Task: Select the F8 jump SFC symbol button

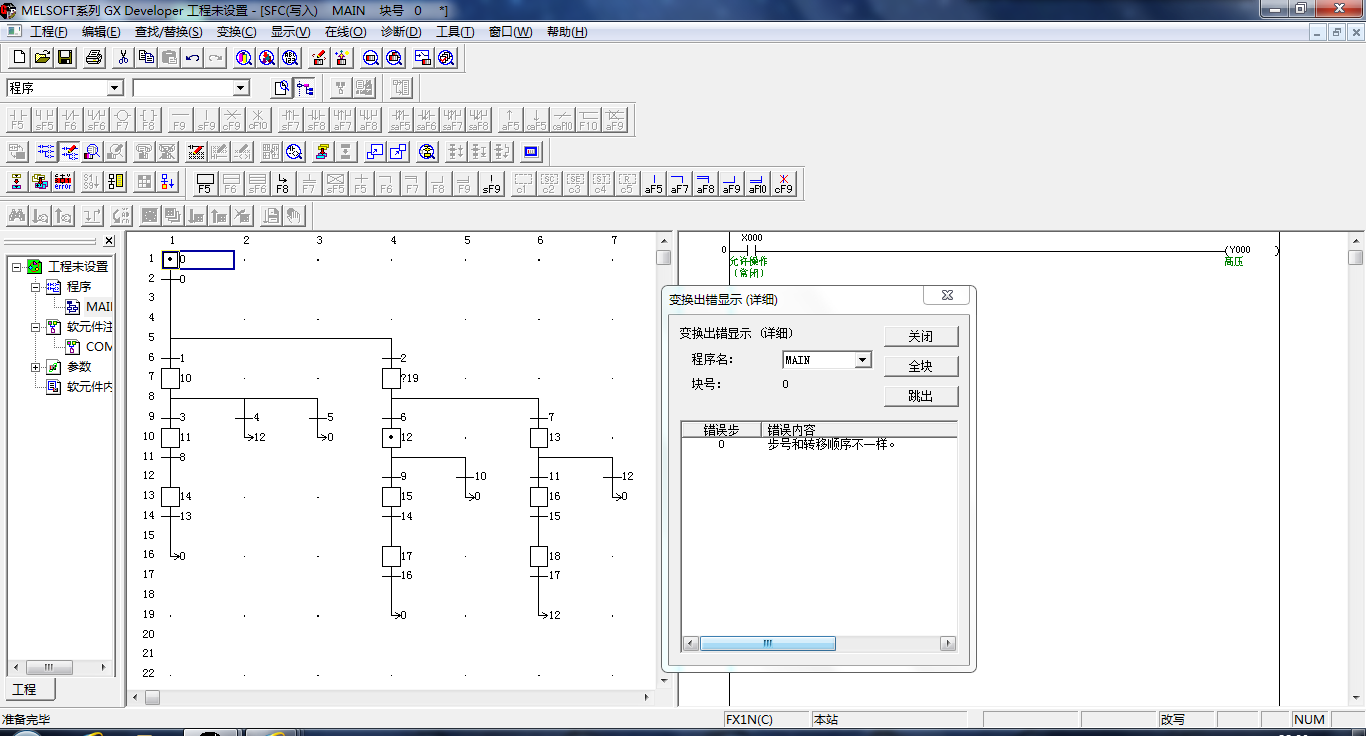Action: tap(282, 182)
